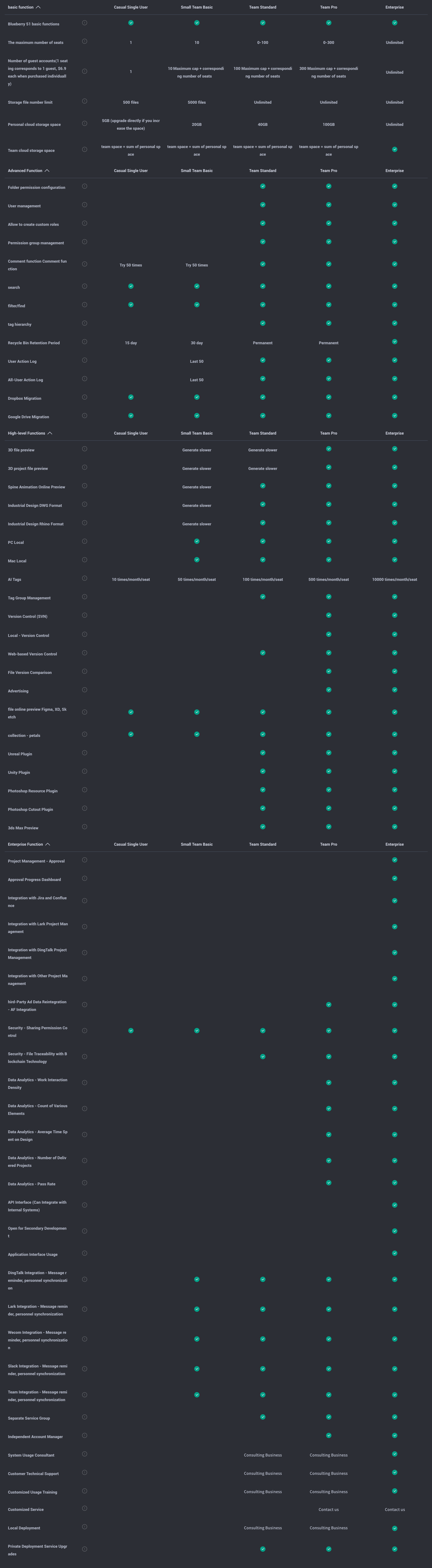Click info icon for Local Deployment row
This screenshot has width=432, height=1568.
coord(85,1527)
